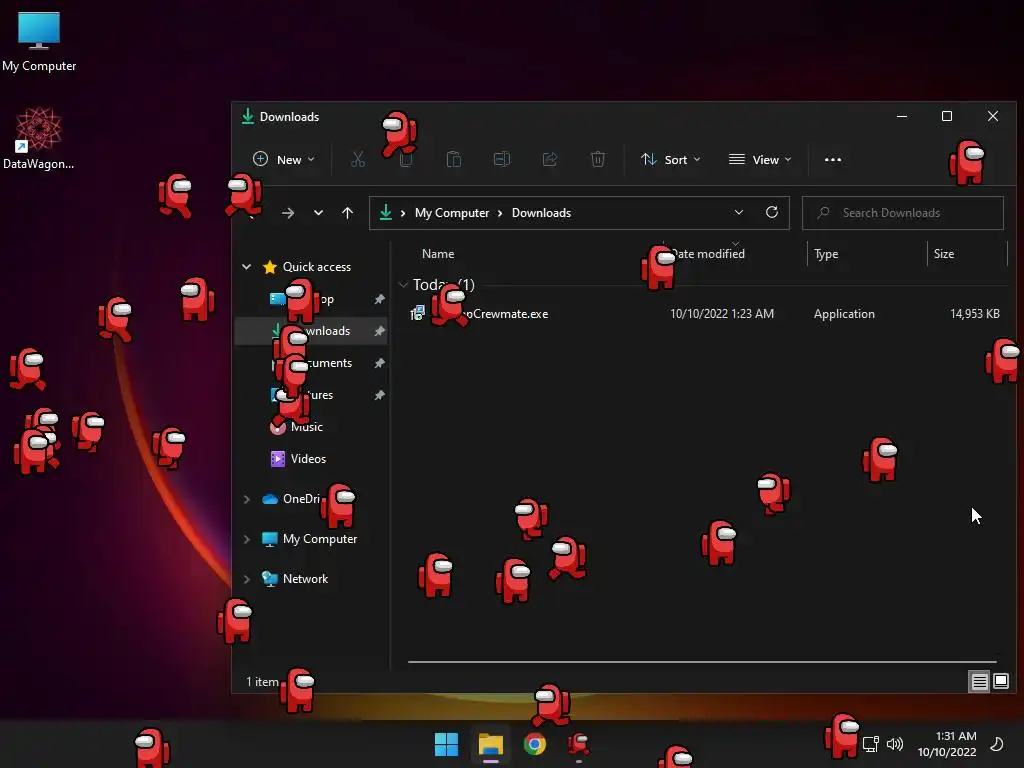Click the 14,953 KB size cell
This screenshot has width=1024, height=768.
[x=974, y=314]
